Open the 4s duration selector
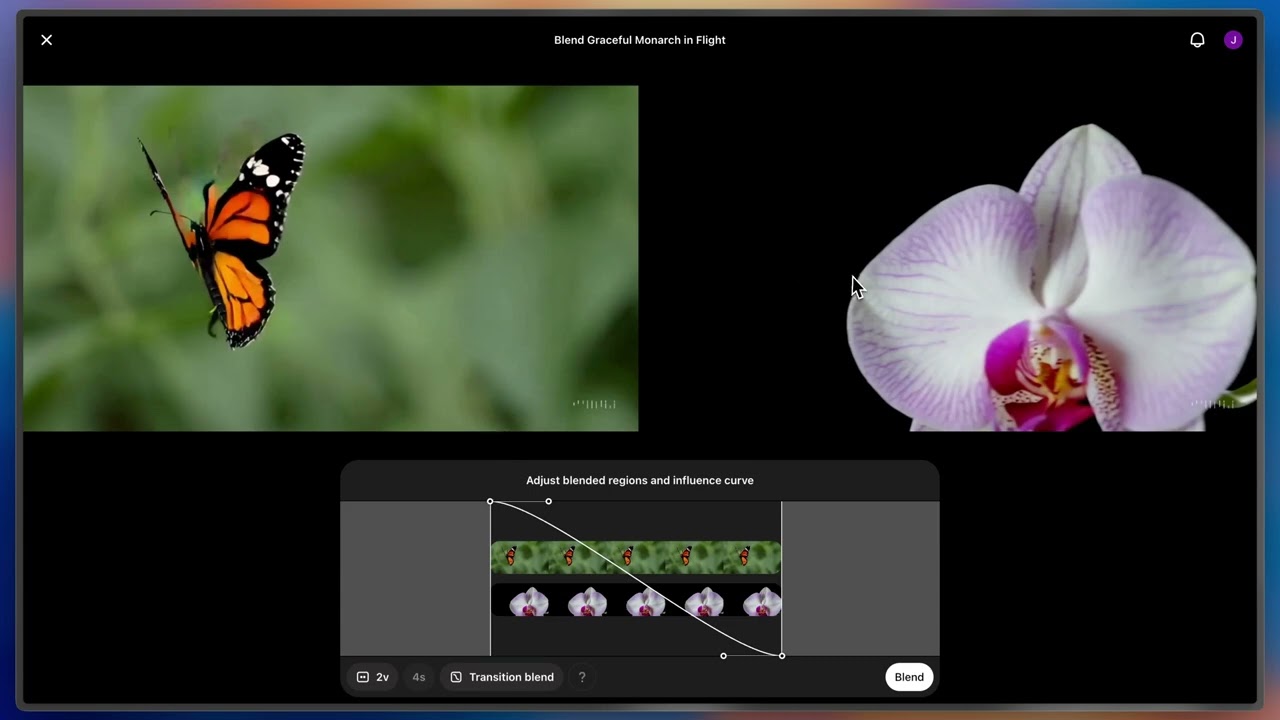 (x=419, y=677)
